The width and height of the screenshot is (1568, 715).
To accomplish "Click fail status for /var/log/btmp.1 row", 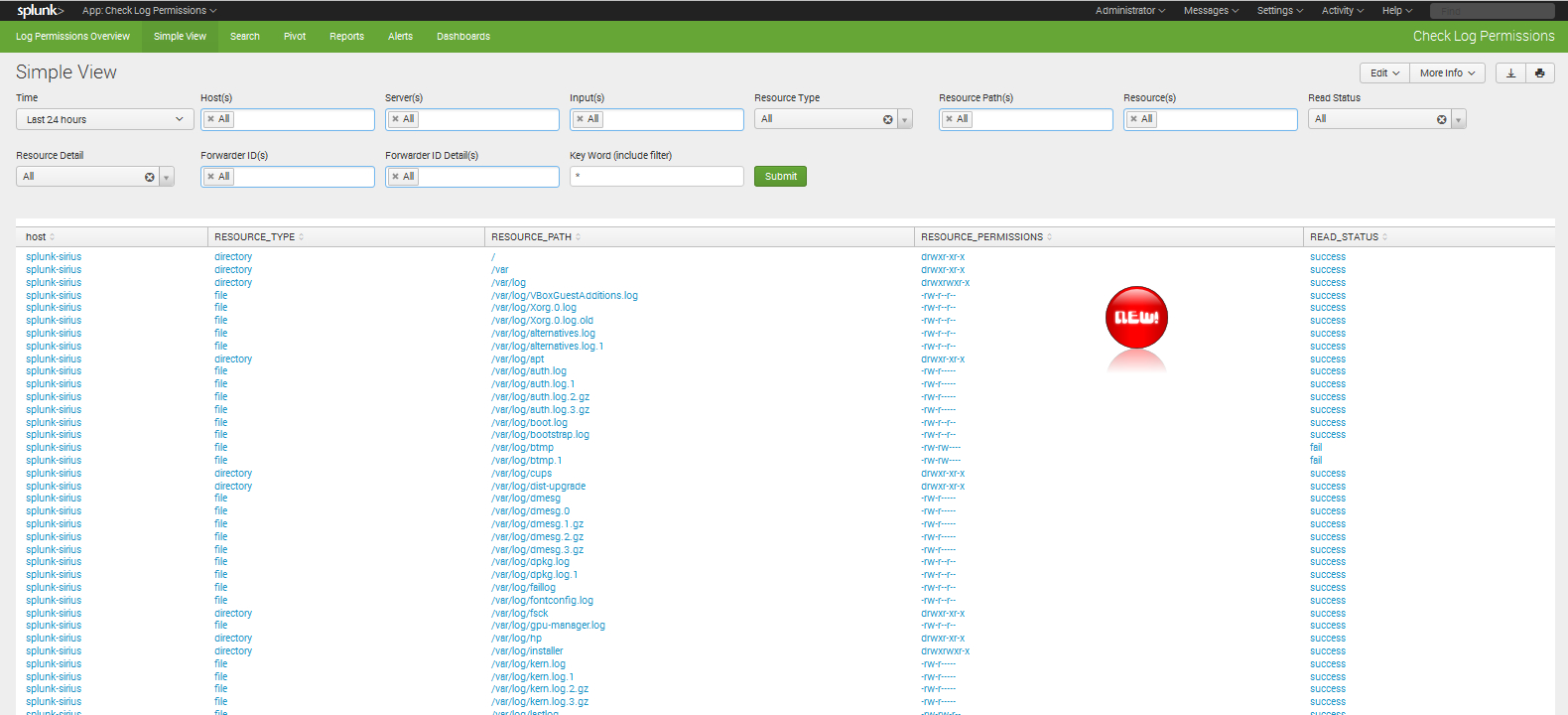I will pyautogui.click(x=1315, y=461).
